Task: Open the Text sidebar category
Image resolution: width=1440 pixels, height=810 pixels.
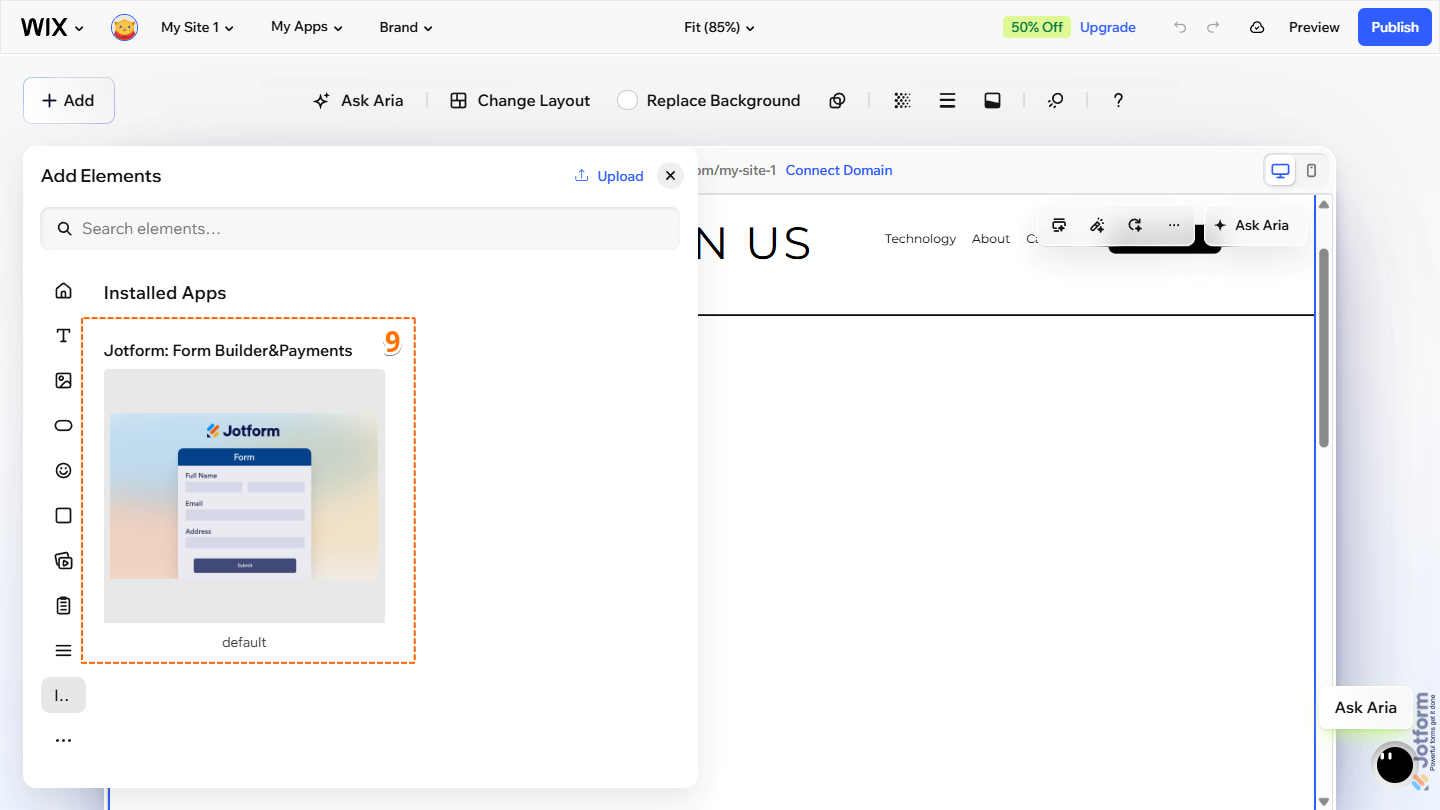Action: pyautogui.click(x=63, y=335)
